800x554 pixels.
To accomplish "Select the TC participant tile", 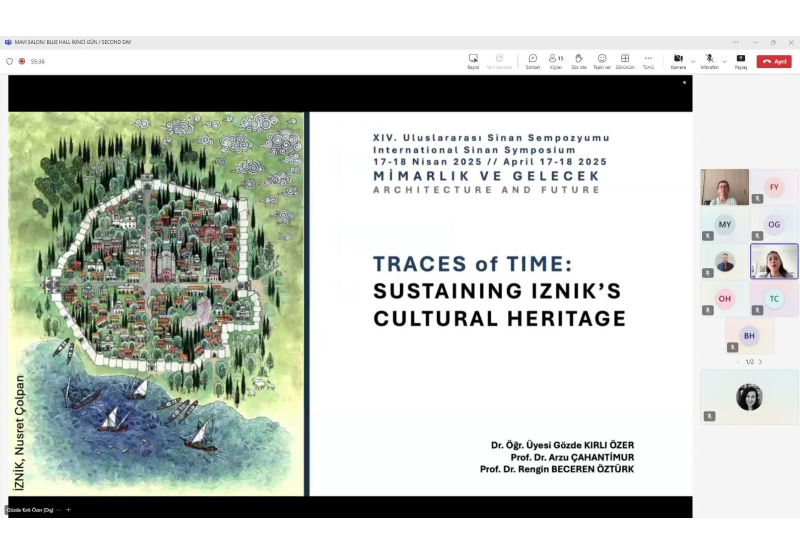I will coord(774,298).
